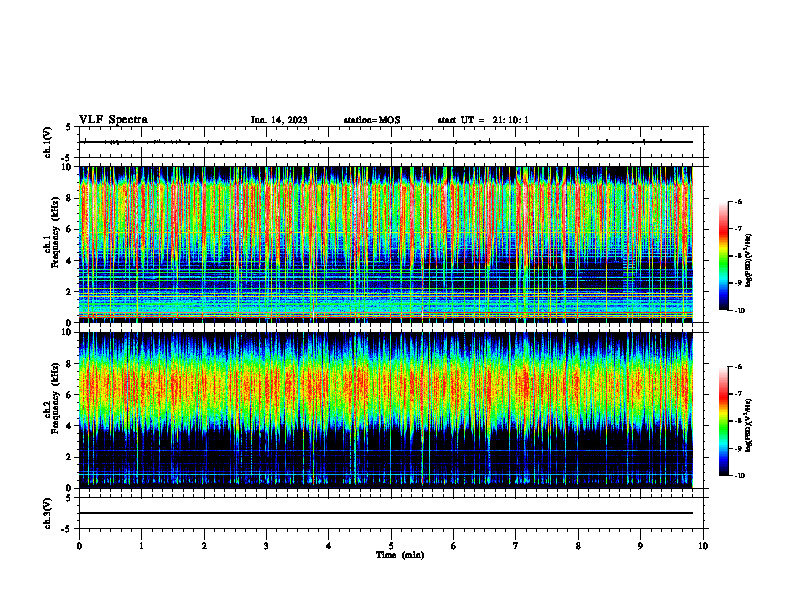Click time axis tick label "9"
Image resolution: width=792 pixels, height=612 pixels.
(640, 546)
